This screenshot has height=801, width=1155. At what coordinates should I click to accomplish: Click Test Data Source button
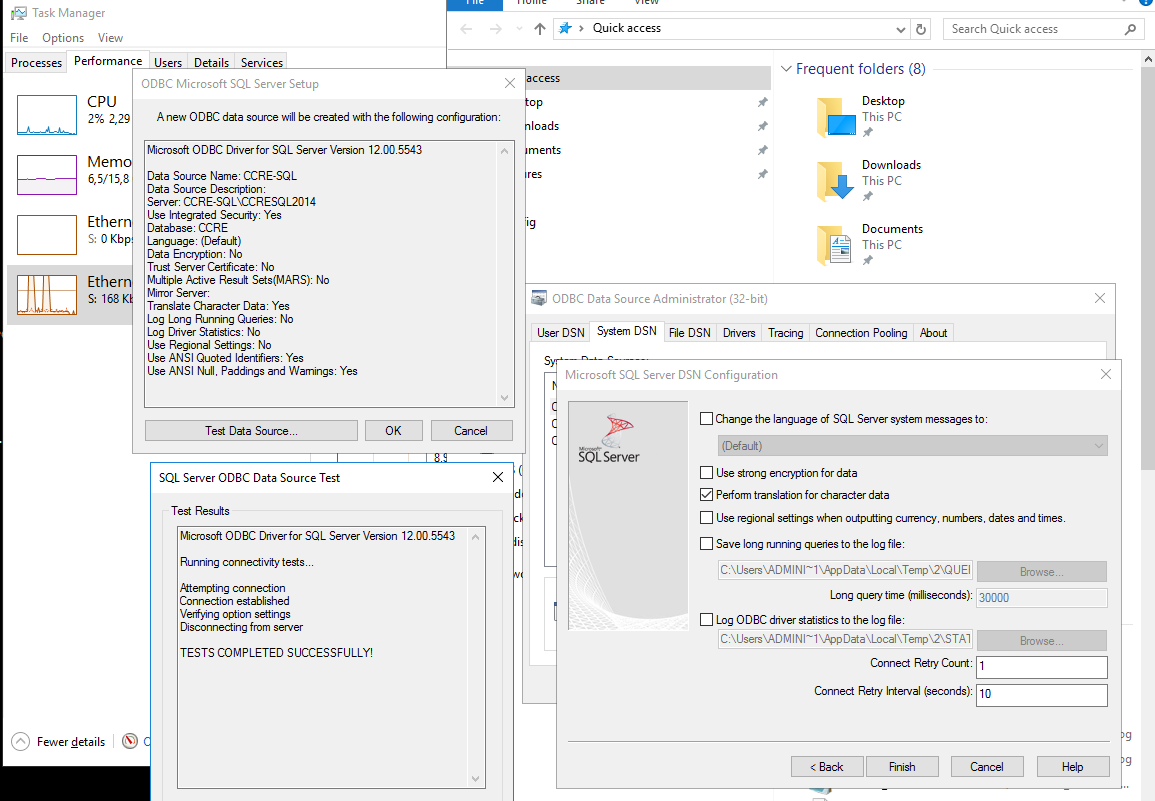251,430
